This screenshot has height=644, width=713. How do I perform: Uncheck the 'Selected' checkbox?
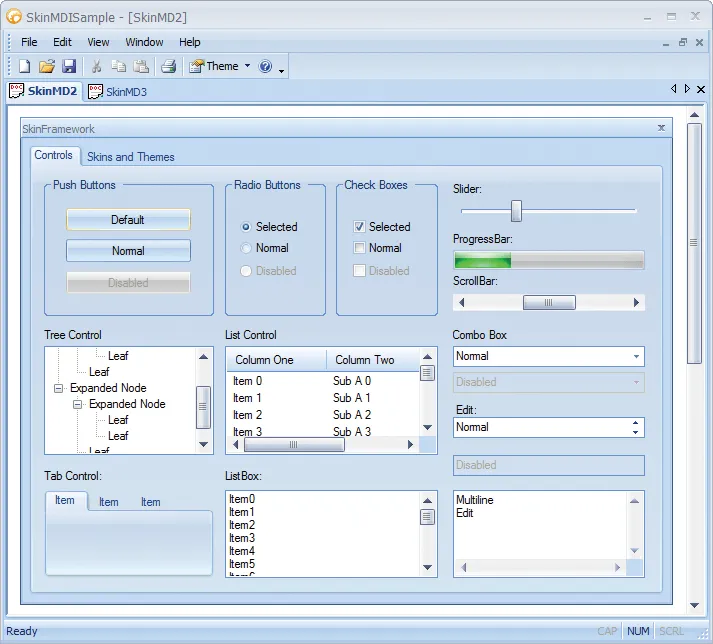359,226
